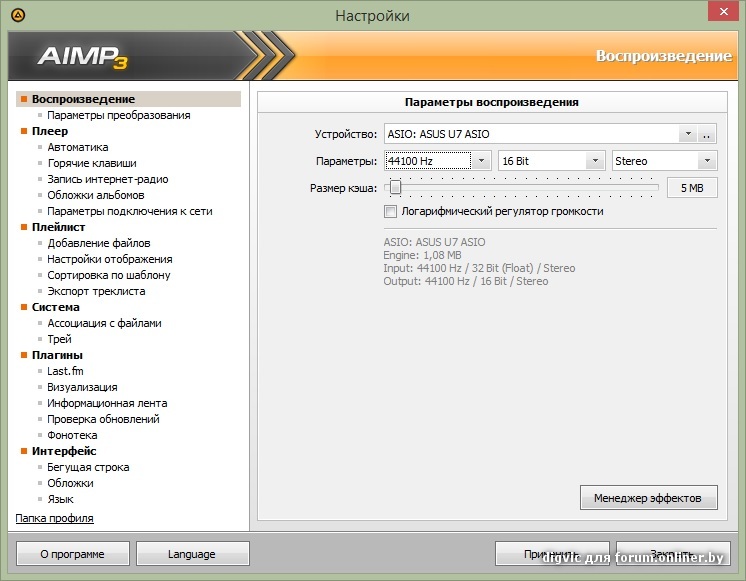Select the Система section
This screenshot has height=581, width=746.
(56, 307)
